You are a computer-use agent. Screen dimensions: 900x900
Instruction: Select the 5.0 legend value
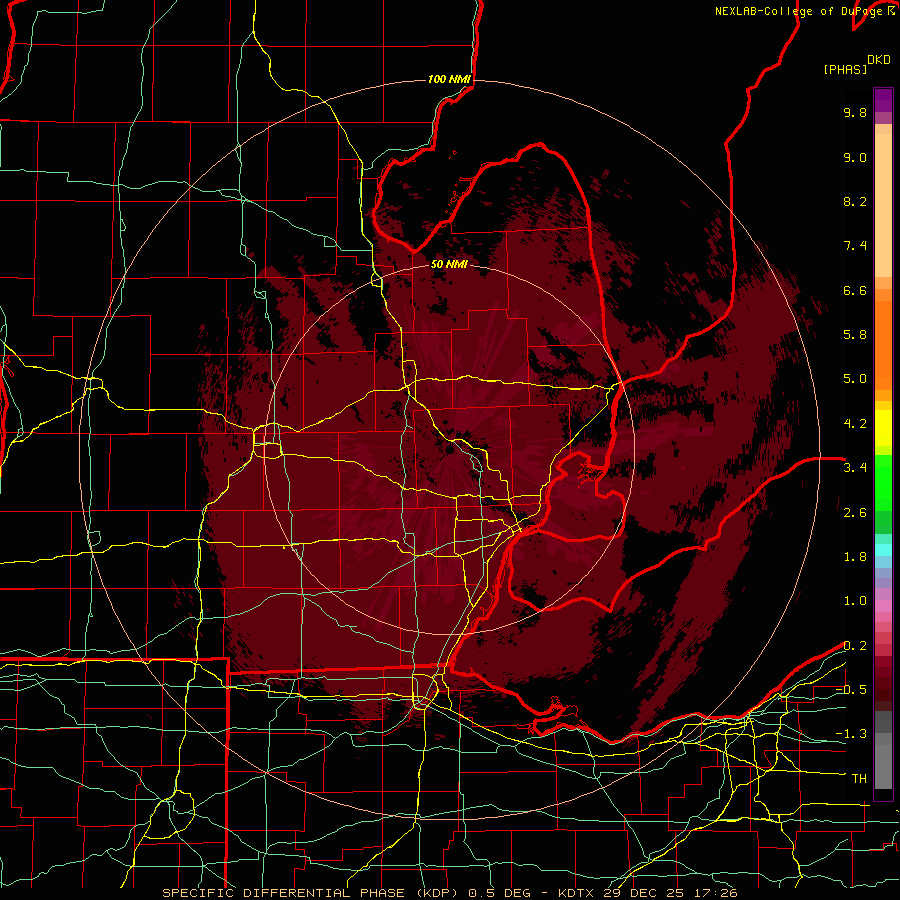pos(855,379)
